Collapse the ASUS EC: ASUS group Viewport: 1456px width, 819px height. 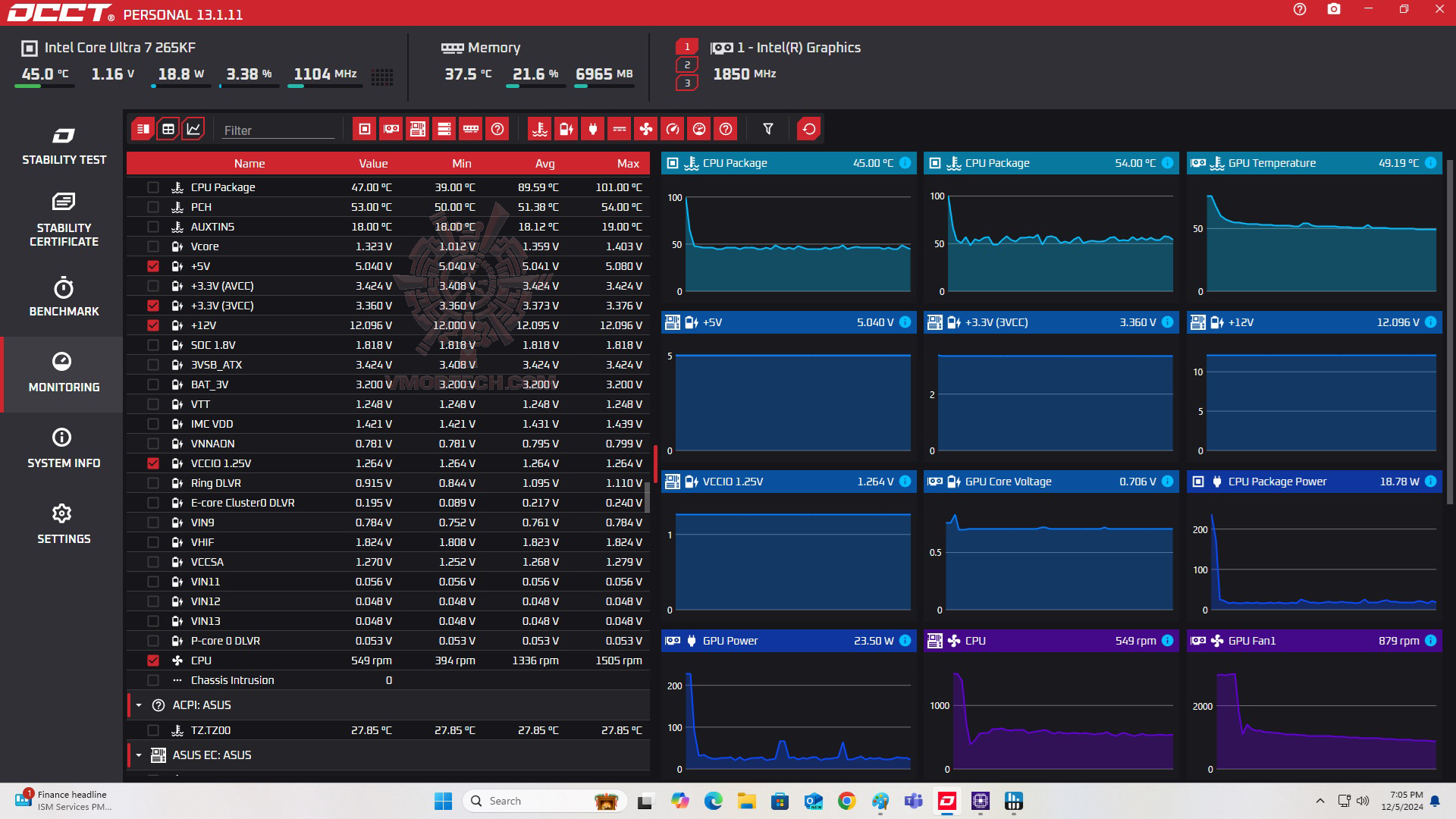[139, 755]
